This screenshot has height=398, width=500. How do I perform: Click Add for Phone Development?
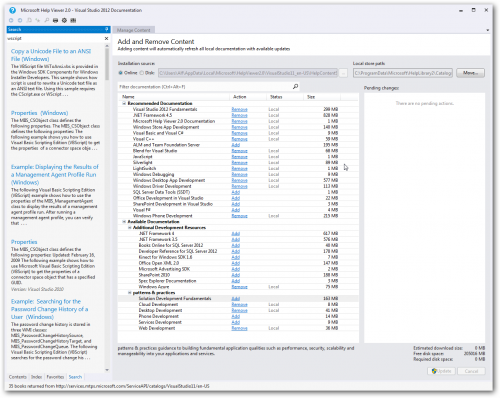[x=236, y=316]
